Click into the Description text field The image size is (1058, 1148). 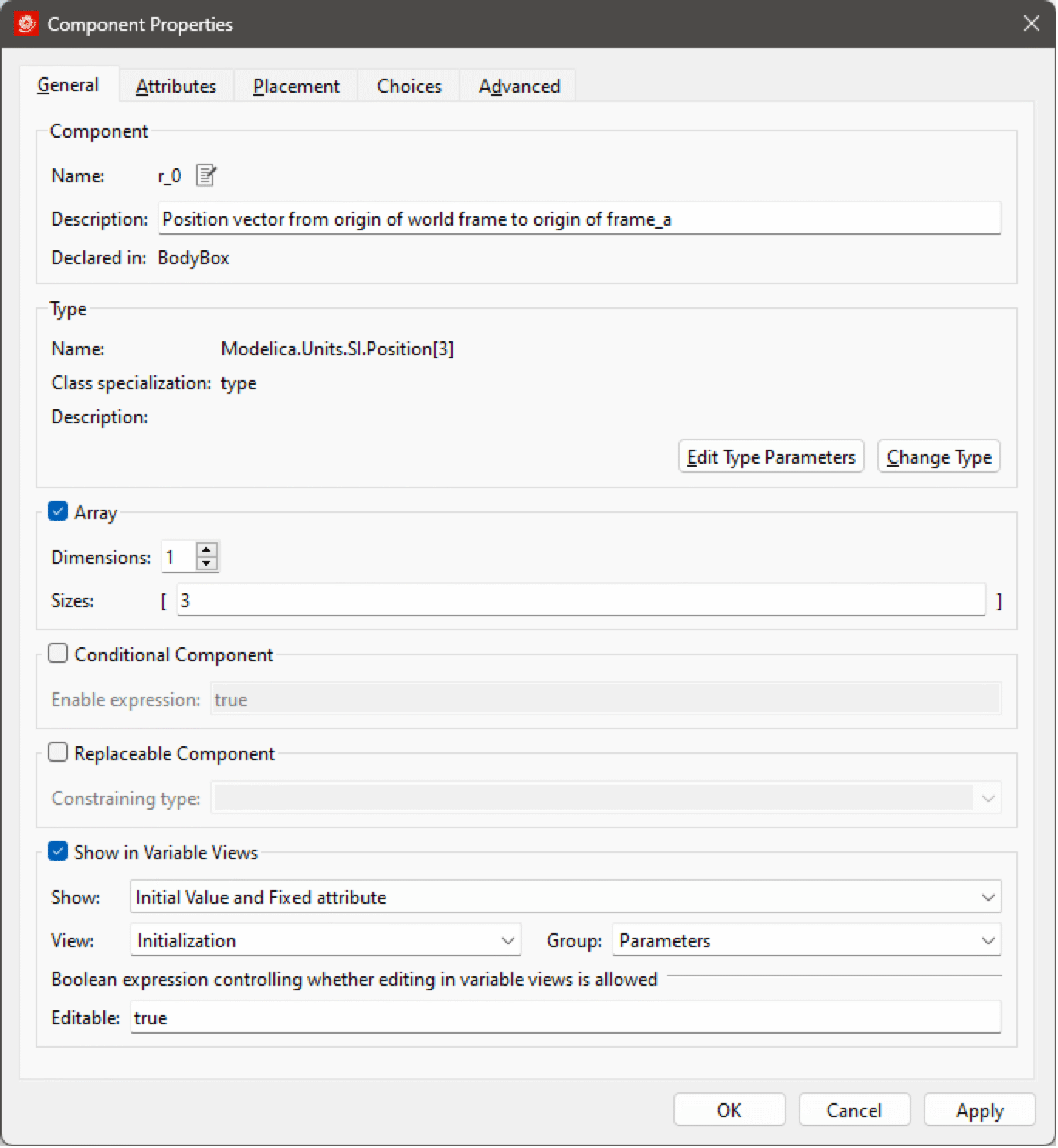(580, 219)
